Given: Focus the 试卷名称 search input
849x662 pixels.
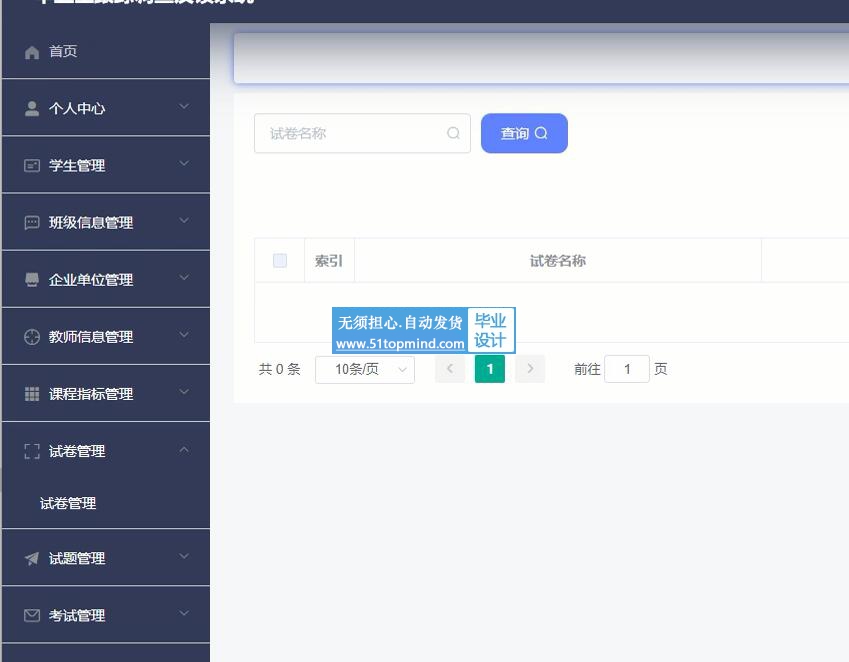Looking at the screenshot, I should tap(362, 133).
